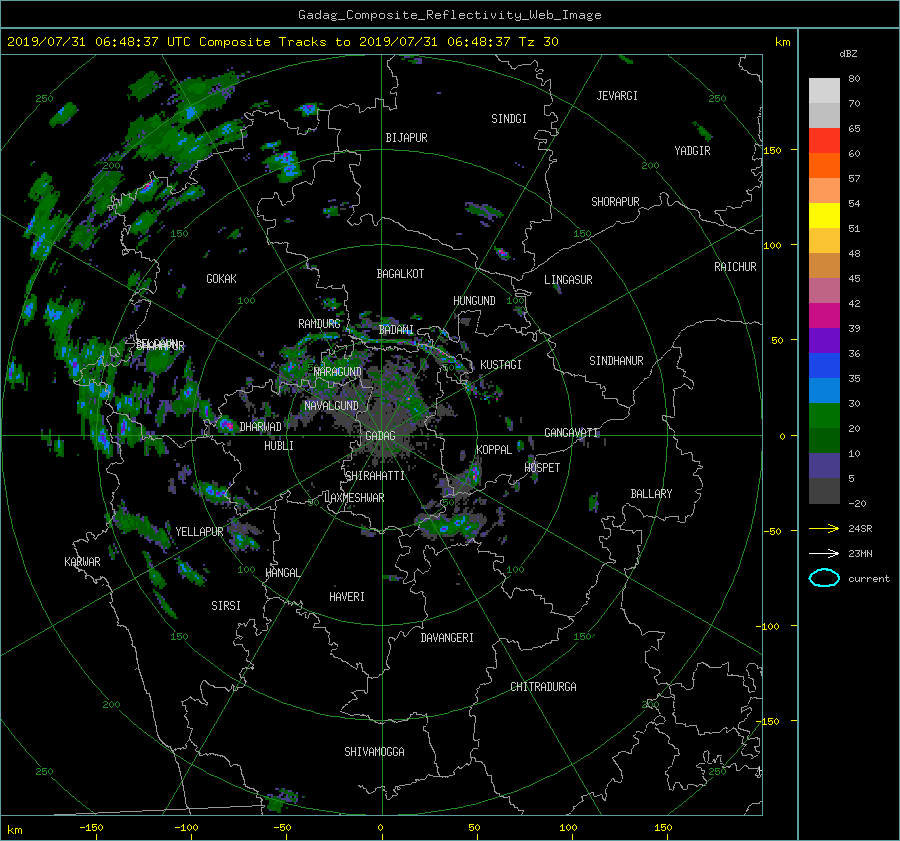
Task: Select the LINGASUR label
Action: (x=568, y=280)
